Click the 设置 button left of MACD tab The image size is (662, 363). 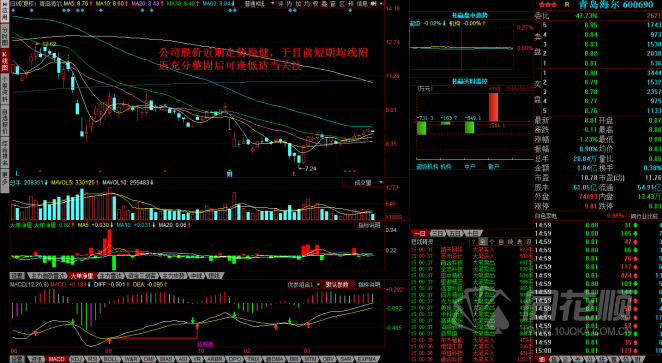coord(17,359)
